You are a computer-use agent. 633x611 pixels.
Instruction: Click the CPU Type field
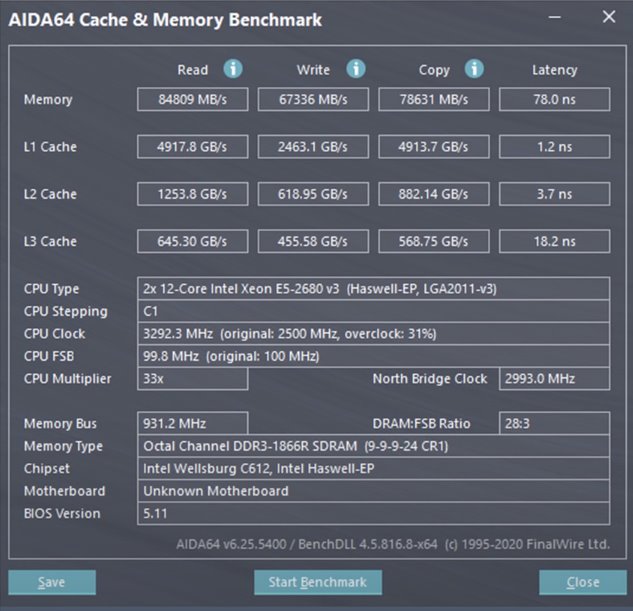373,289
